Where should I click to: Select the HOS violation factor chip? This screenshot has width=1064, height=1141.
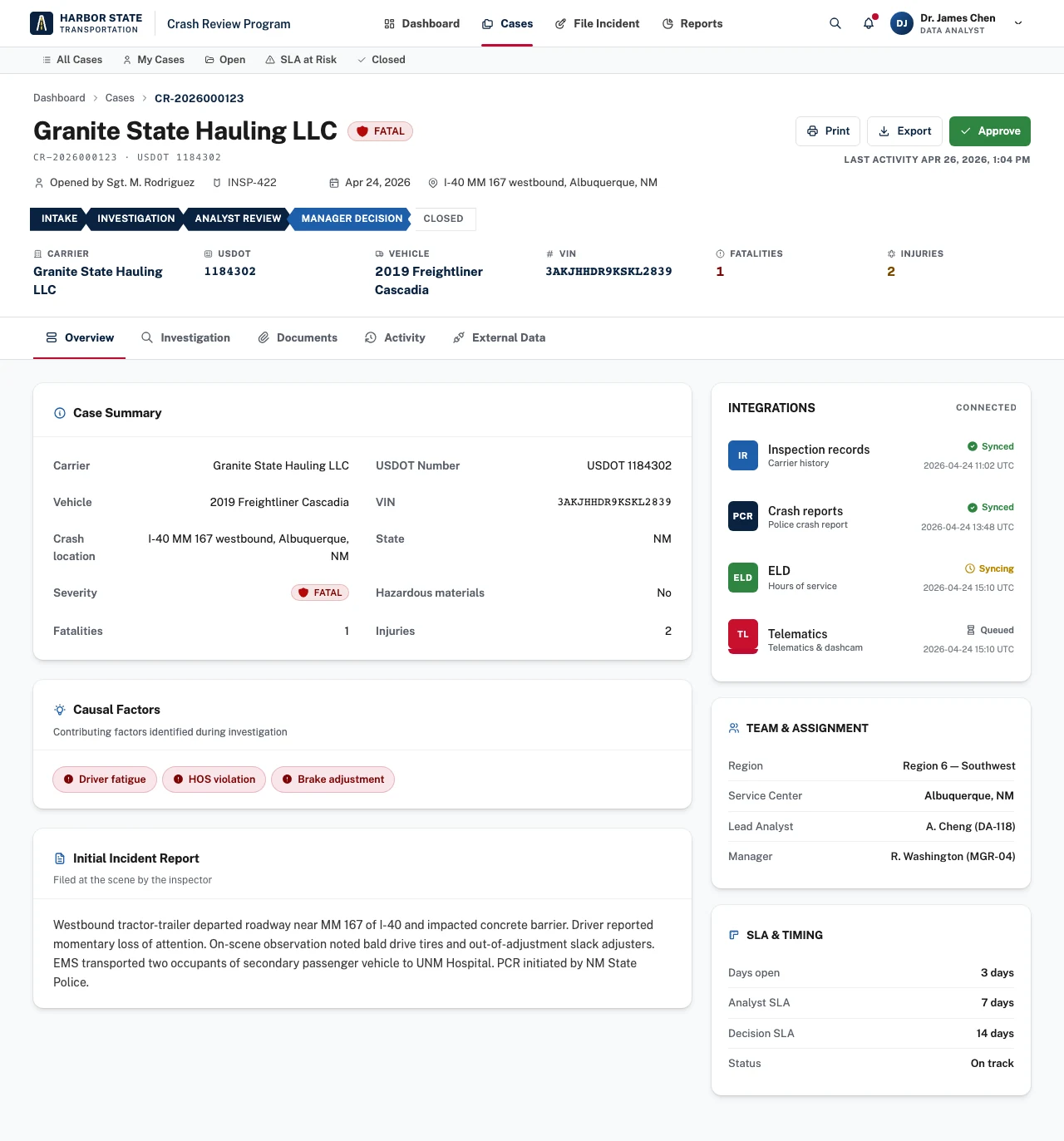[214, 780]
